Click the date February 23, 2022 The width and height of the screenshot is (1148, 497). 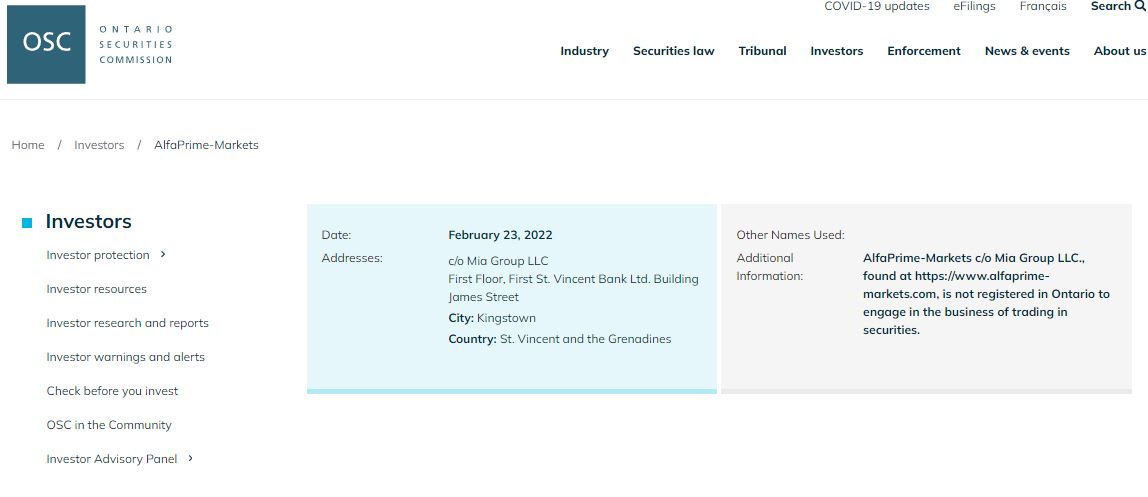pyautogui.click(x=500, y=235)
